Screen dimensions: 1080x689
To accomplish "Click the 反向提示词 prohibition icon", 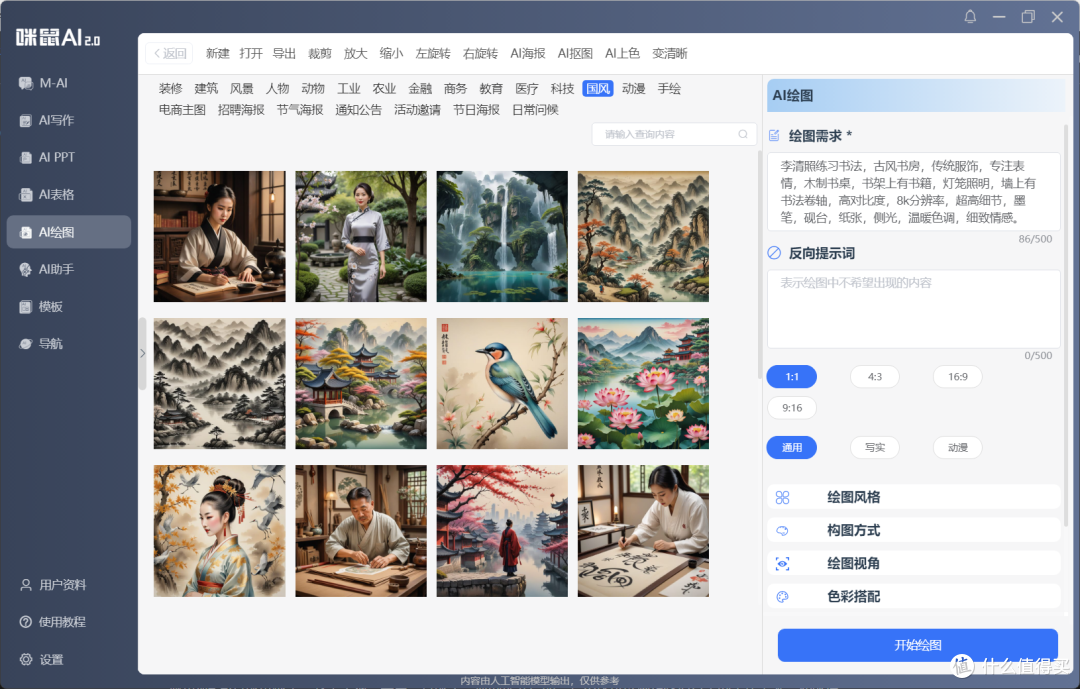I will tap(774, 253).
